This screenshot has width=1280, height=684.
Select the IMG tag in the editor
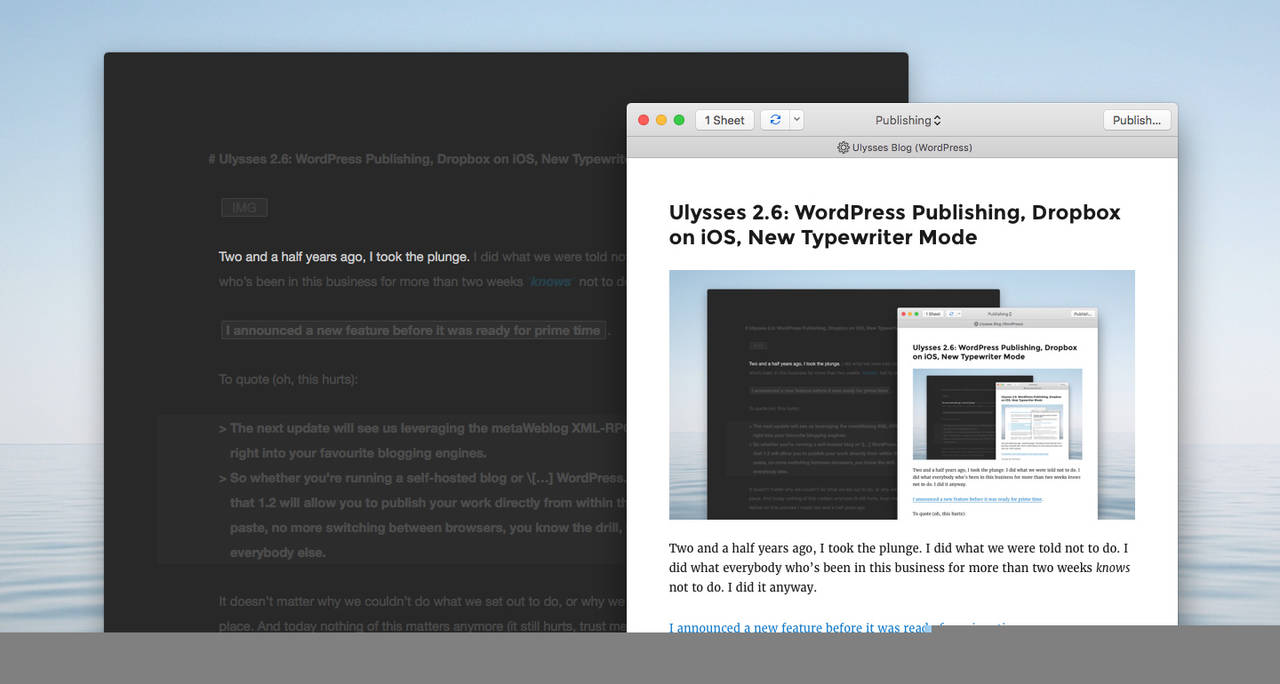(x=244, y=208)
